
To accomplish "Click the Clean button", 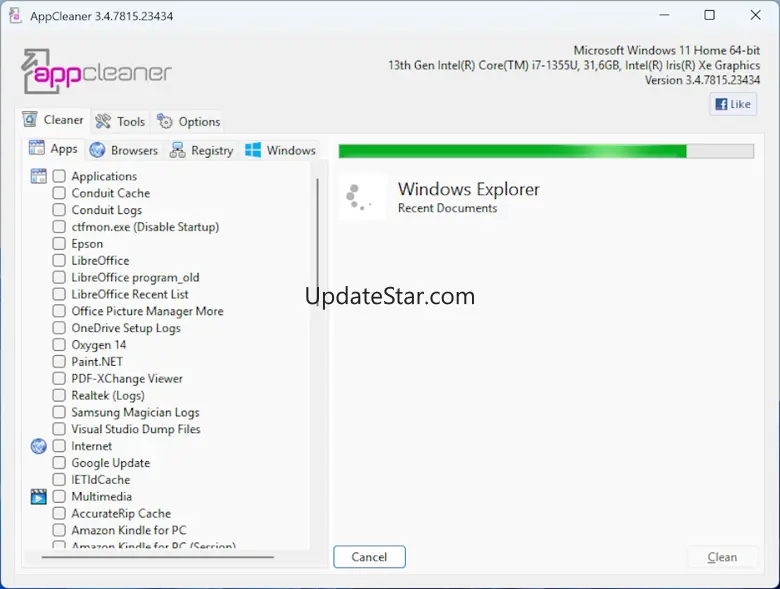I will (722, 557).
